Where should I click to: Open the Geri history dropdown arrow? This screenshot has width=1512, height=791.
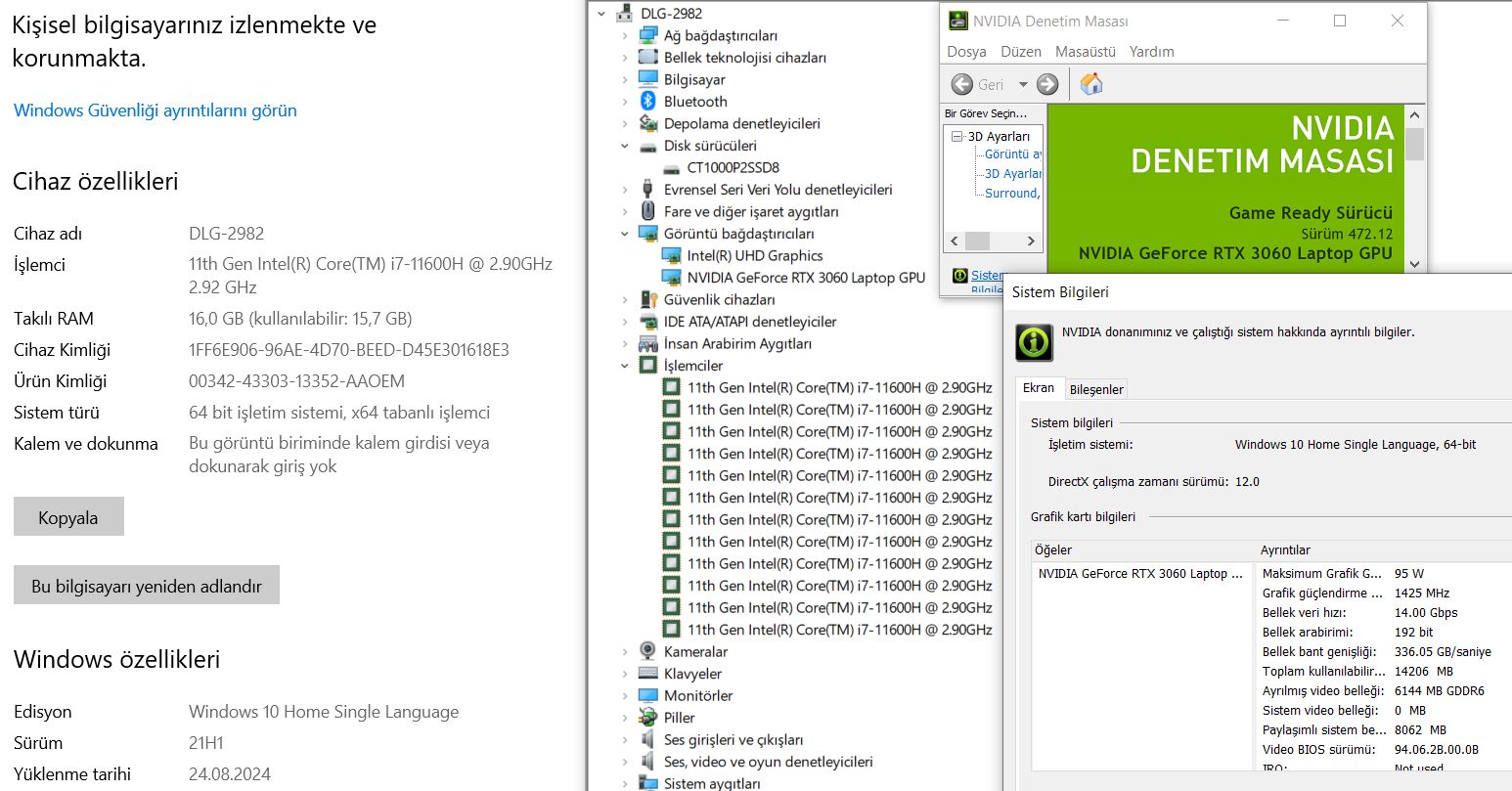[x=1023, y=84]
